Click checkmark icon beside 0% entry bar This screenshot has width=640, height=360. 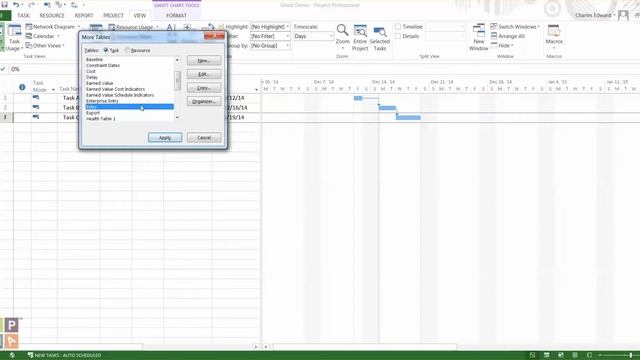pyautogui.click(x=3, y=69)
